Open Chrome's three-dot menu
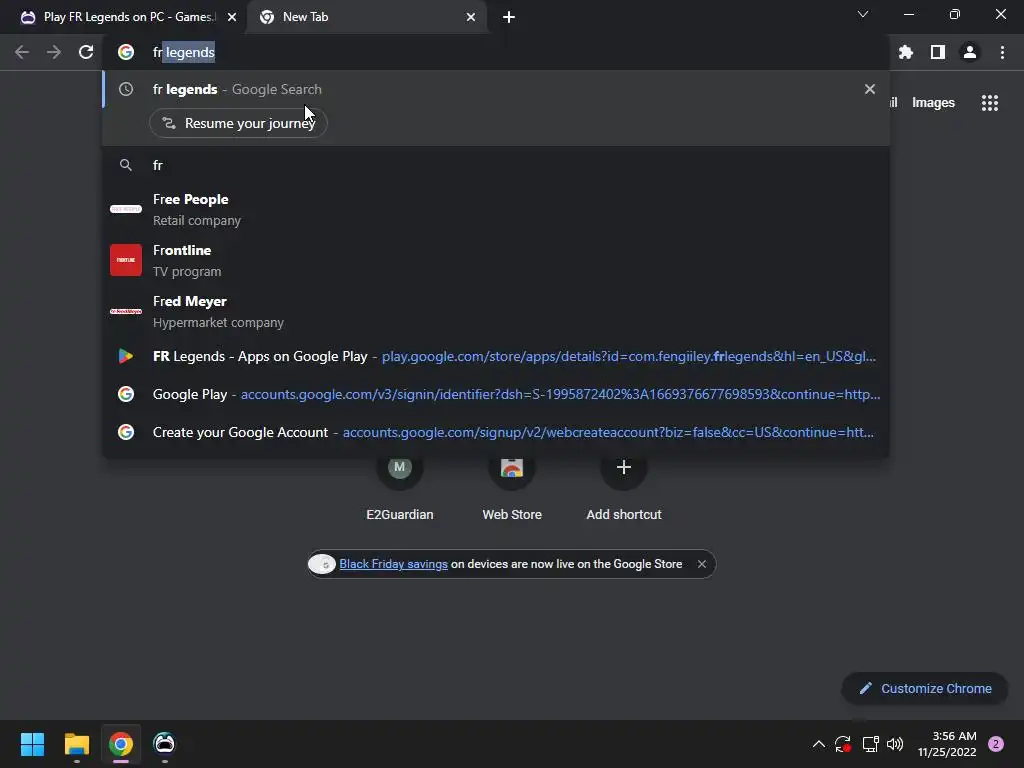The height and width of the screenshot is (768, 1024). coord(1002,52)
